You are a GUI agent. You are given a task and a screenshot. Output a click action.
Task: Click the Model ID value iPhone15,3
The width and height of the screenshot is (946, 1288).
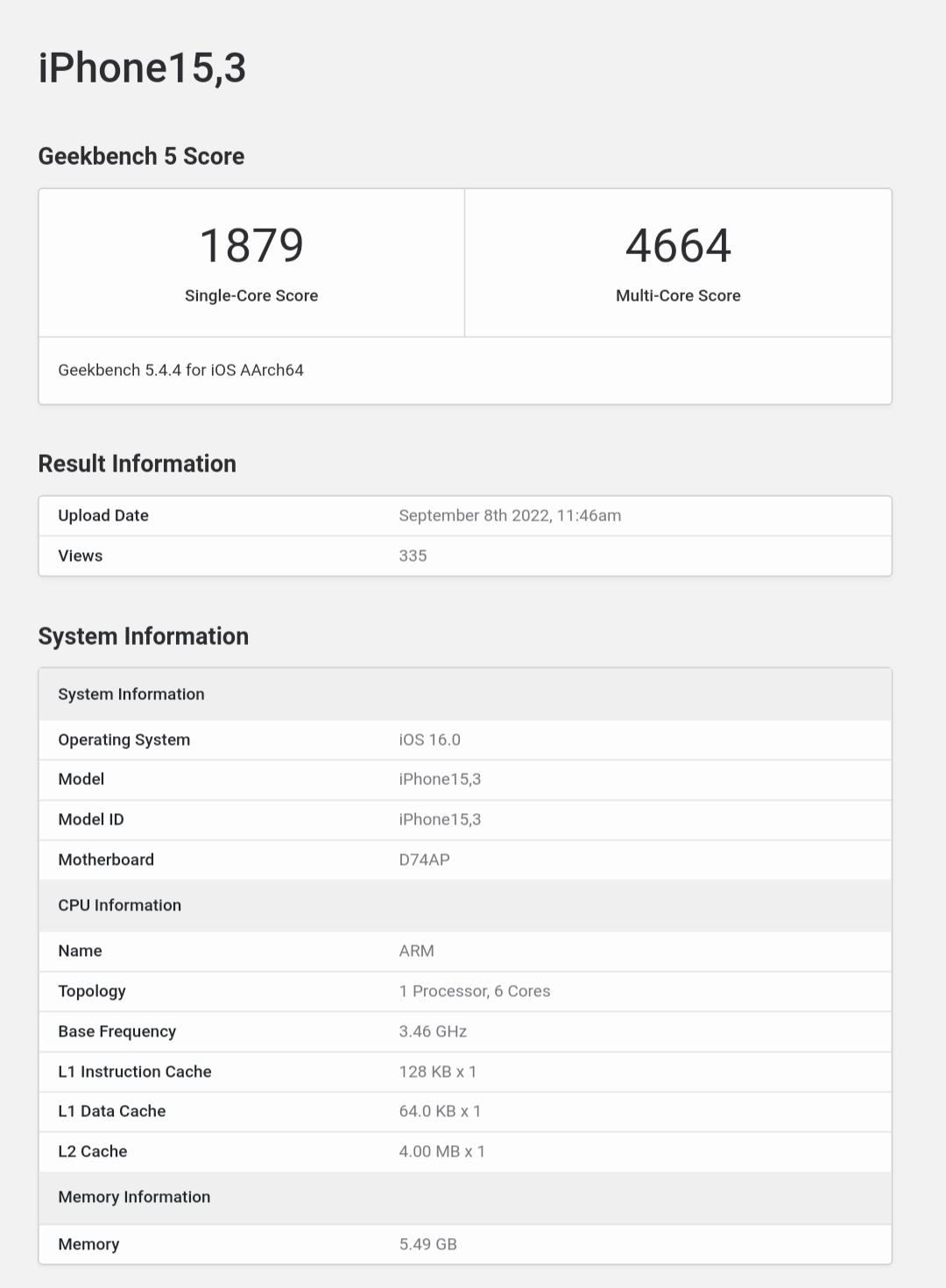point(440,820)
